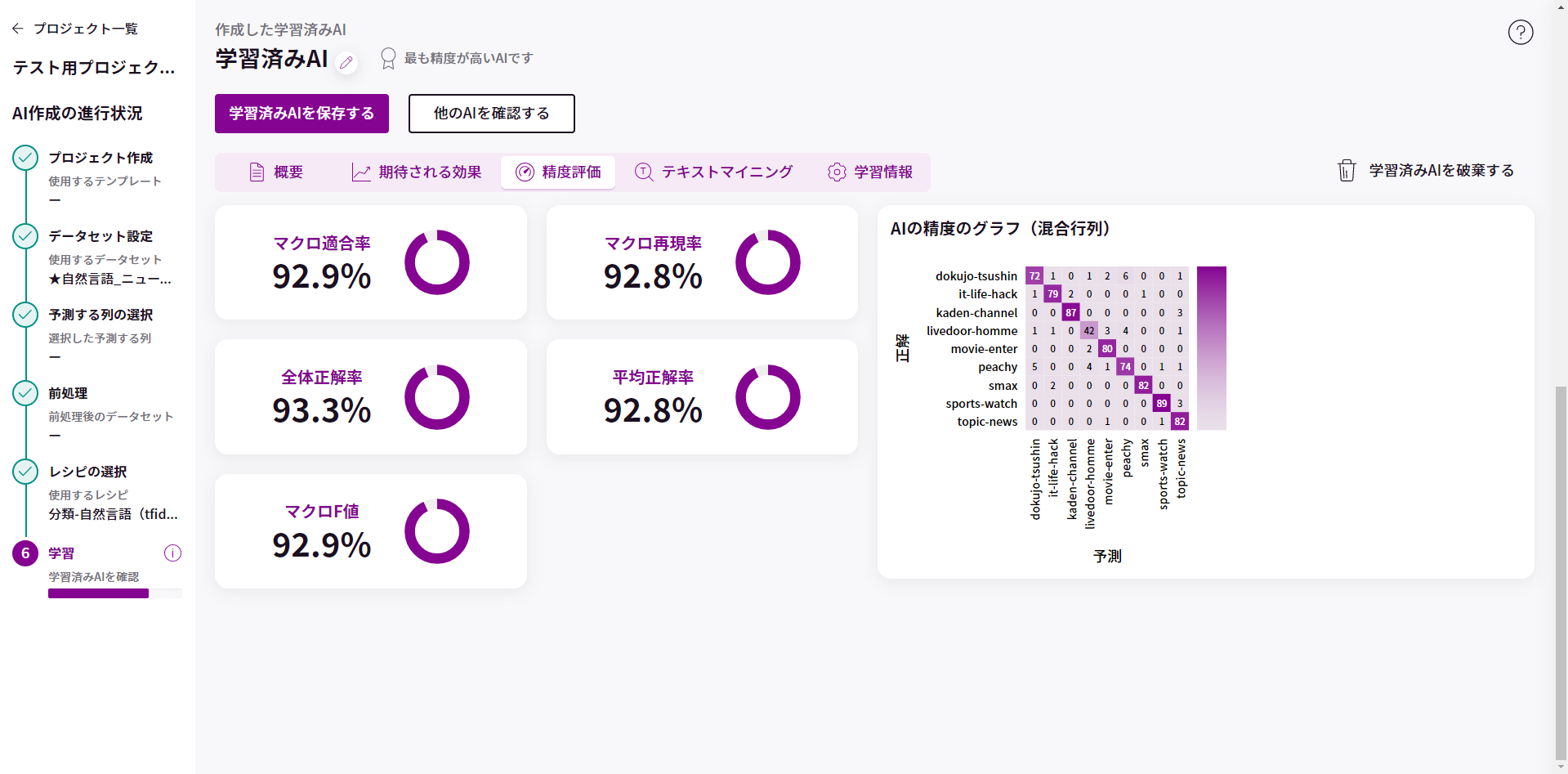Click the 学習済みAIを確認 sub-label
This screenshot has height=774, width=1568.
(x=93, y=576)
